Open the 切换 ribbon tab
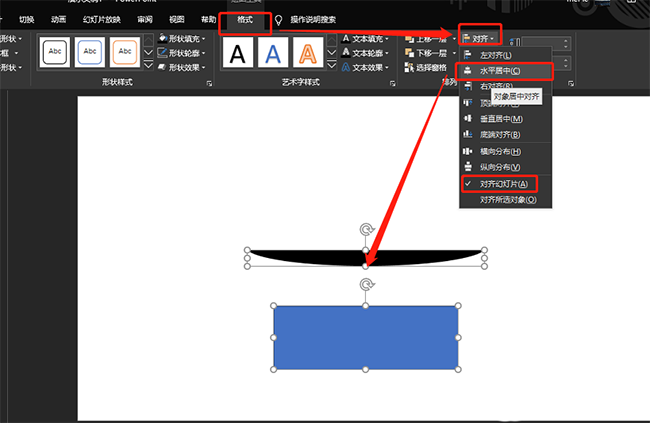The width and height of the screenshot is (650, 423). (x=27, y=19)
